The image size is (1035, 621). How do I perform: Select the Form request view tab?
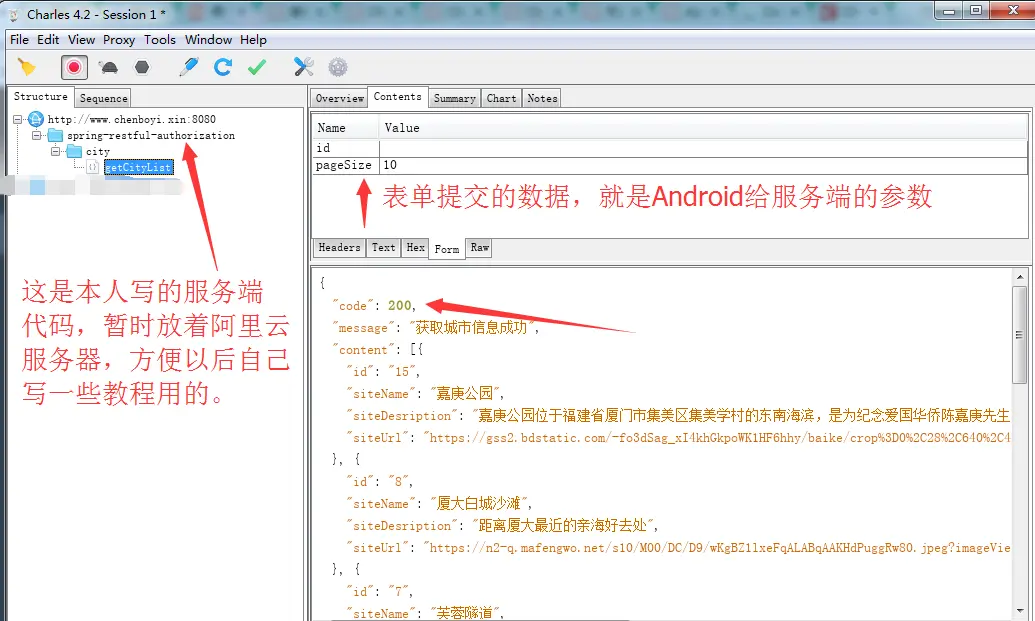click(x=447, y=249)
